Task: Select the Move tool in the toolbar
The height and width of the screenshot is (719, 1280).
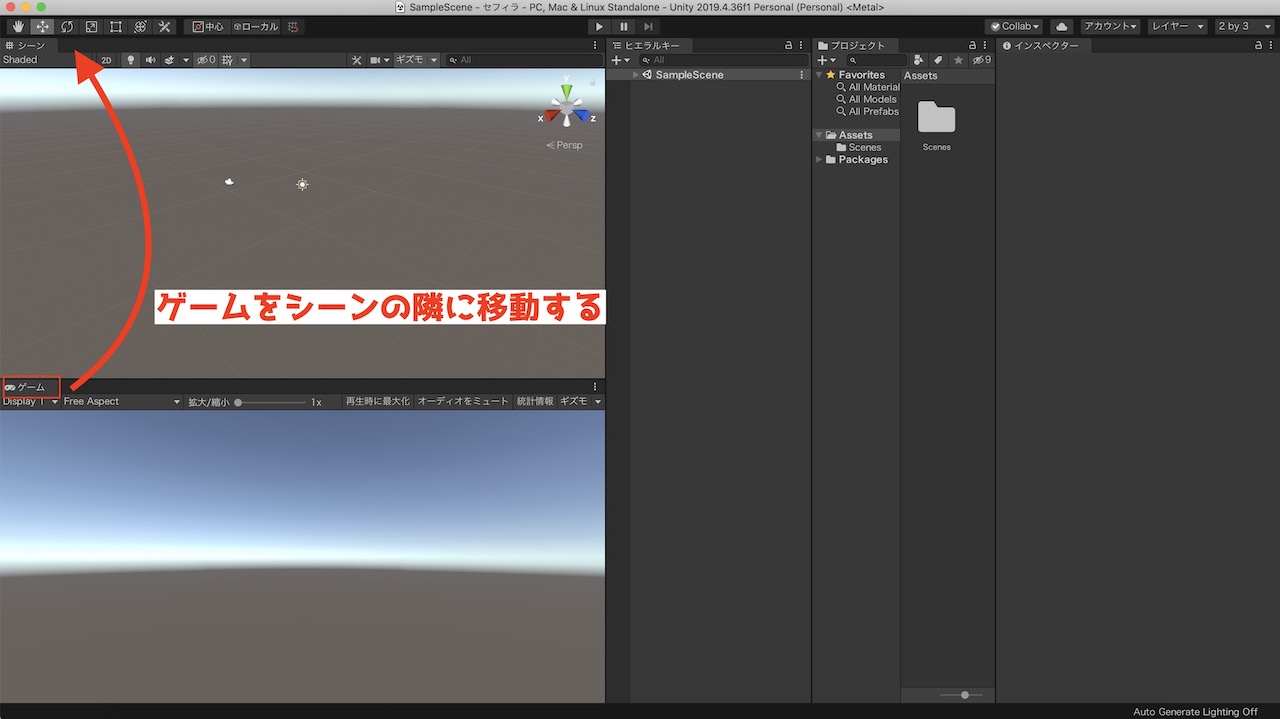Action: click(x=41, y=26)
